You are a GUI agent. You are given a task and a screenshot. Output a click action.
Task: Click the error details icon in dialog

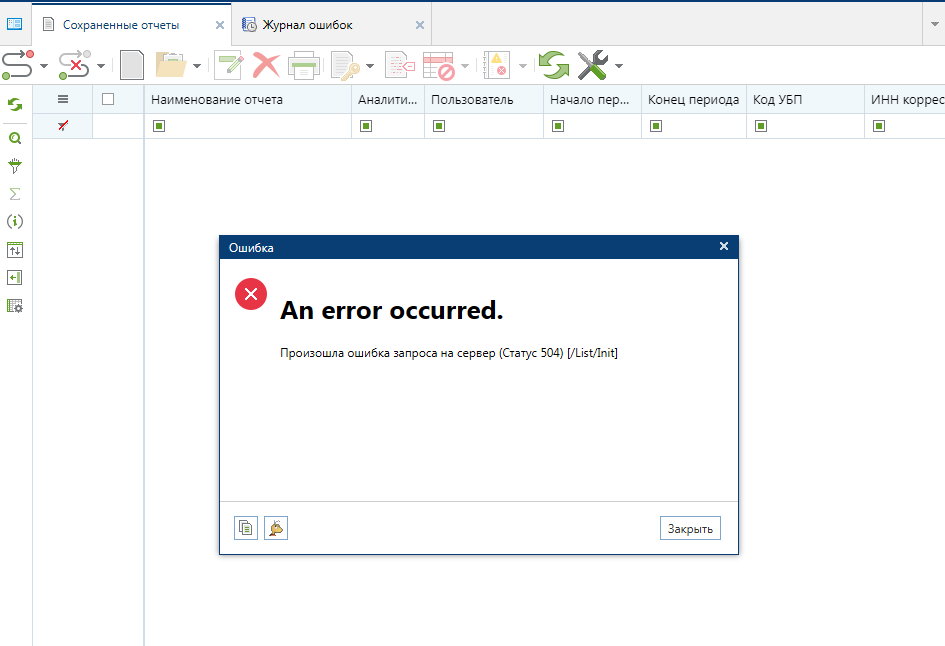(276, 528)
